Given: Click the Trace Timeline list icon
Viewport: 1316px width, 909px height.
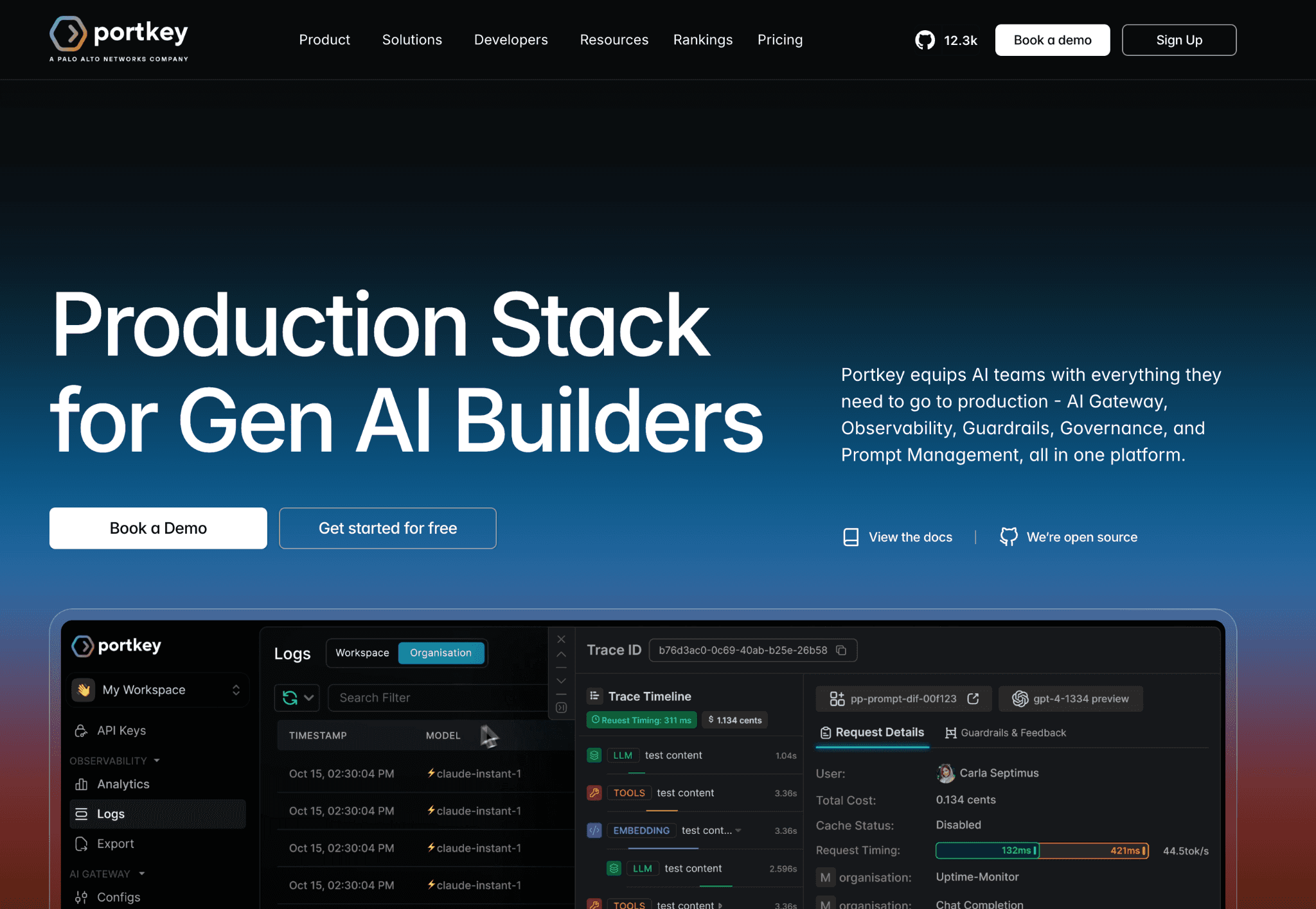Looking at the screenshot, I should (x=594, y=696).
